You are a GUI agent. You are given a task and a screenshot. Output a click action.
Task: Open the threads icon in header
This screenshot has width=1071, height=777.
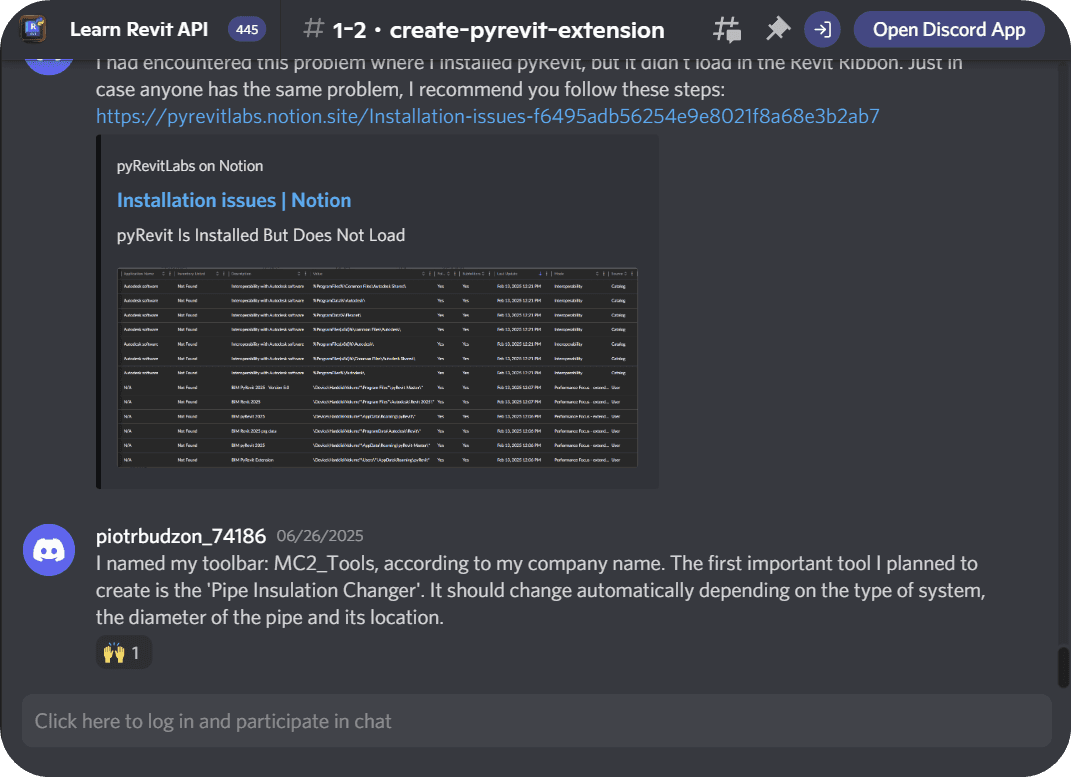[727, 30]
